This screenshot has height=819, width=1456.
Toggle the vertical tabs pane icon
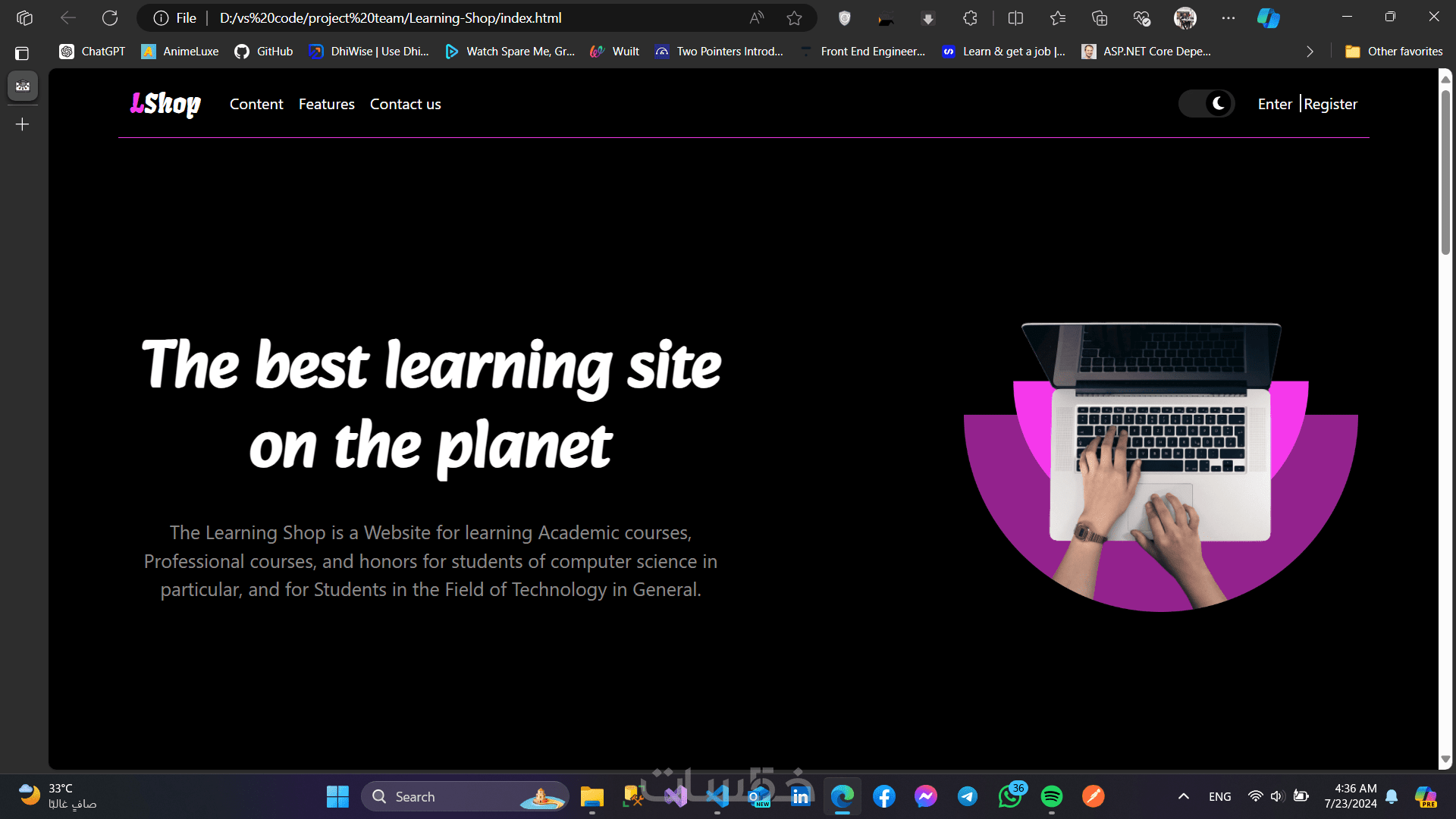coord(22,53)
